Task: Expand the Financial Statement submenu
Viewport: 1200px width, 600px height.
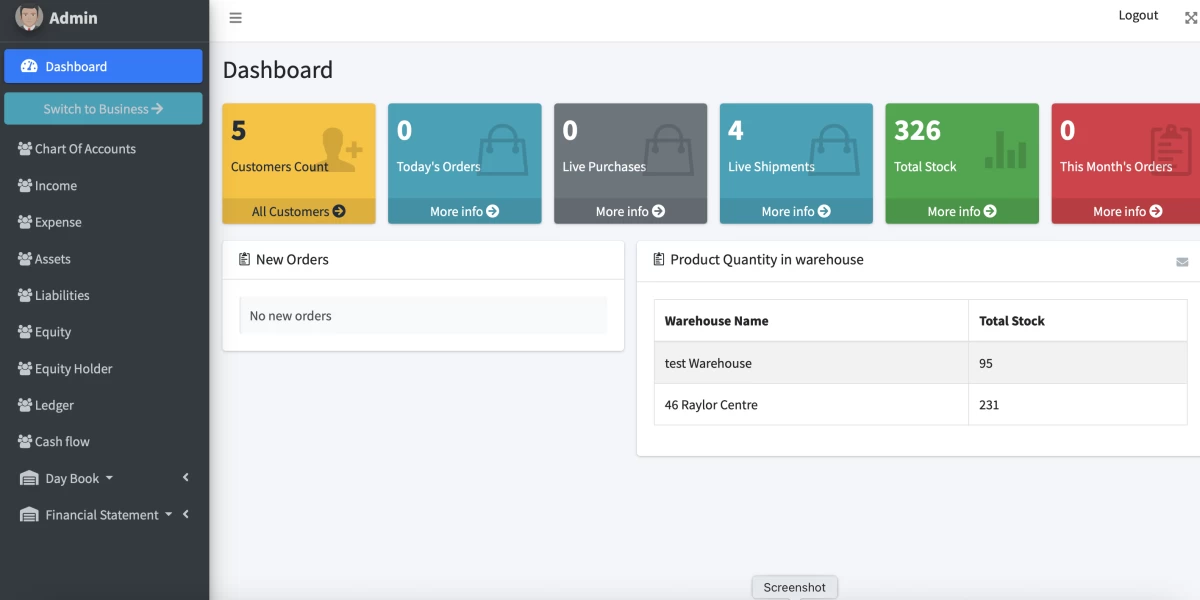Action: pyautogui.click(x=101, y=515)
